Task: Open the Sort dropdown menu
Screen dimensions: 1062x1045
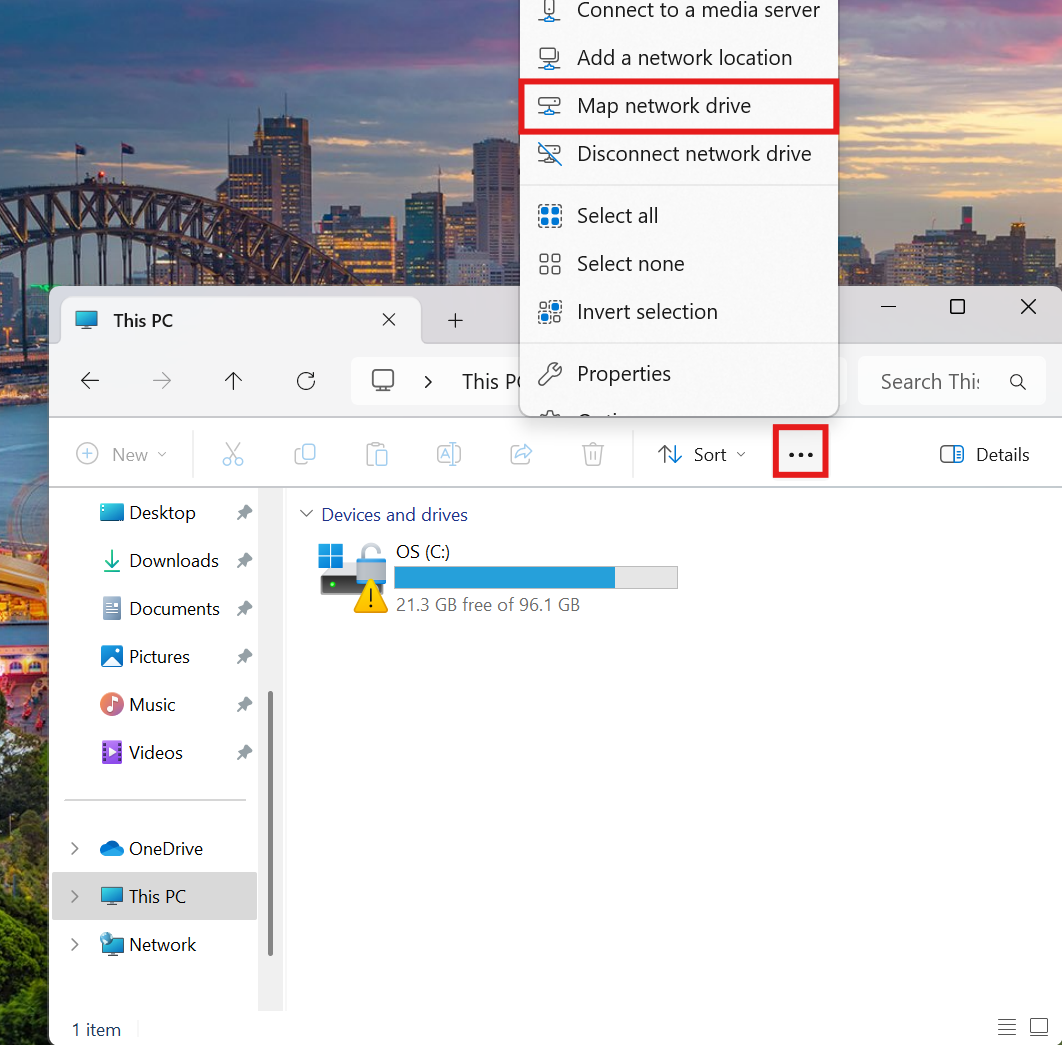Action: point(702,454)
